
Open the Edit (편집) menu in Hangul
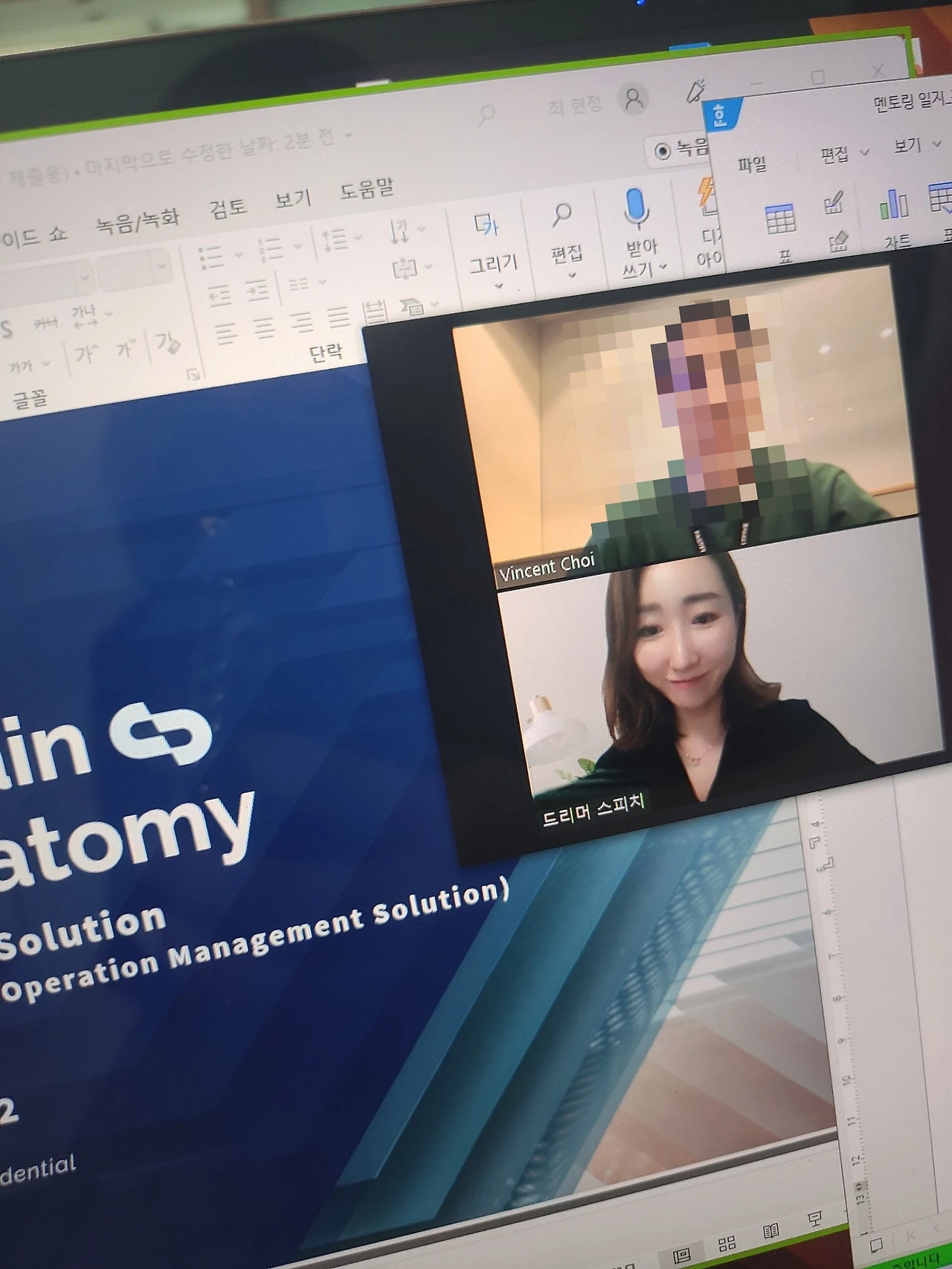click(834, 155)
